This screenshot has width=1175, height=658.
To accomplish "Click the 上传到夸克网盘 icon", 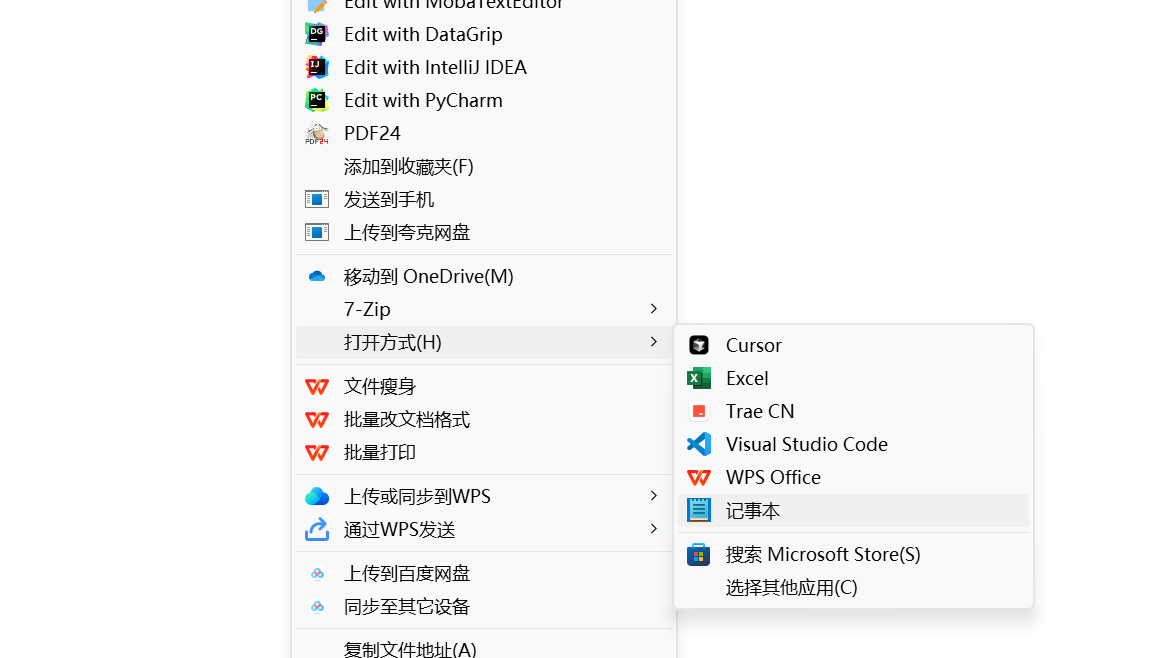I will tap(317, 232).
